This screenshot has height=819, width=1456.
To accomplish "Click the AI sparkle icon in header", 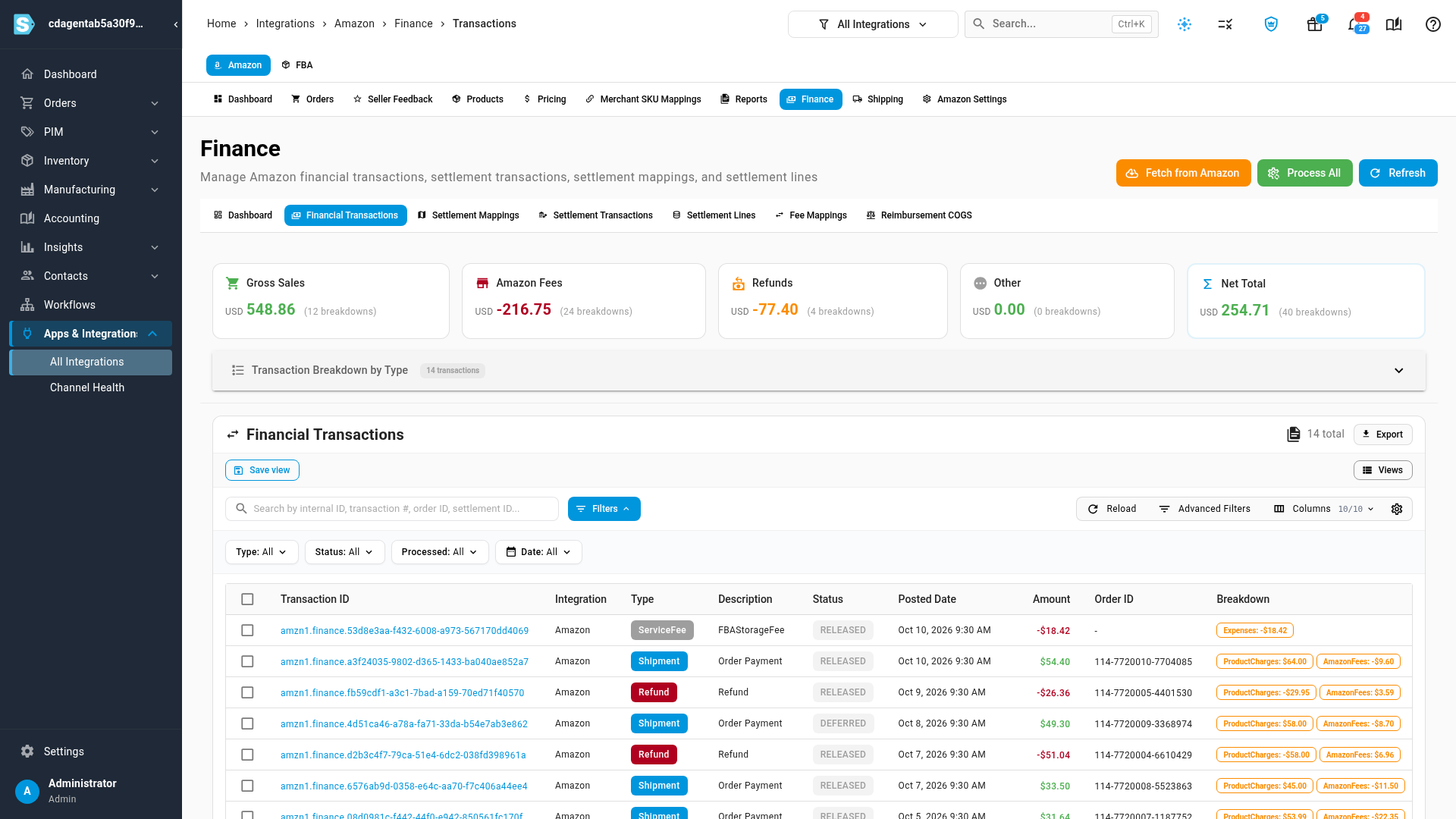I will [x=1185, y=24].
